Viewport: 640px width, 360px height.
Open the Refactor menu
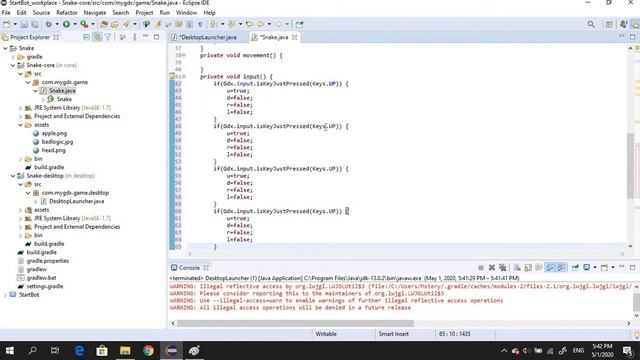67,13
